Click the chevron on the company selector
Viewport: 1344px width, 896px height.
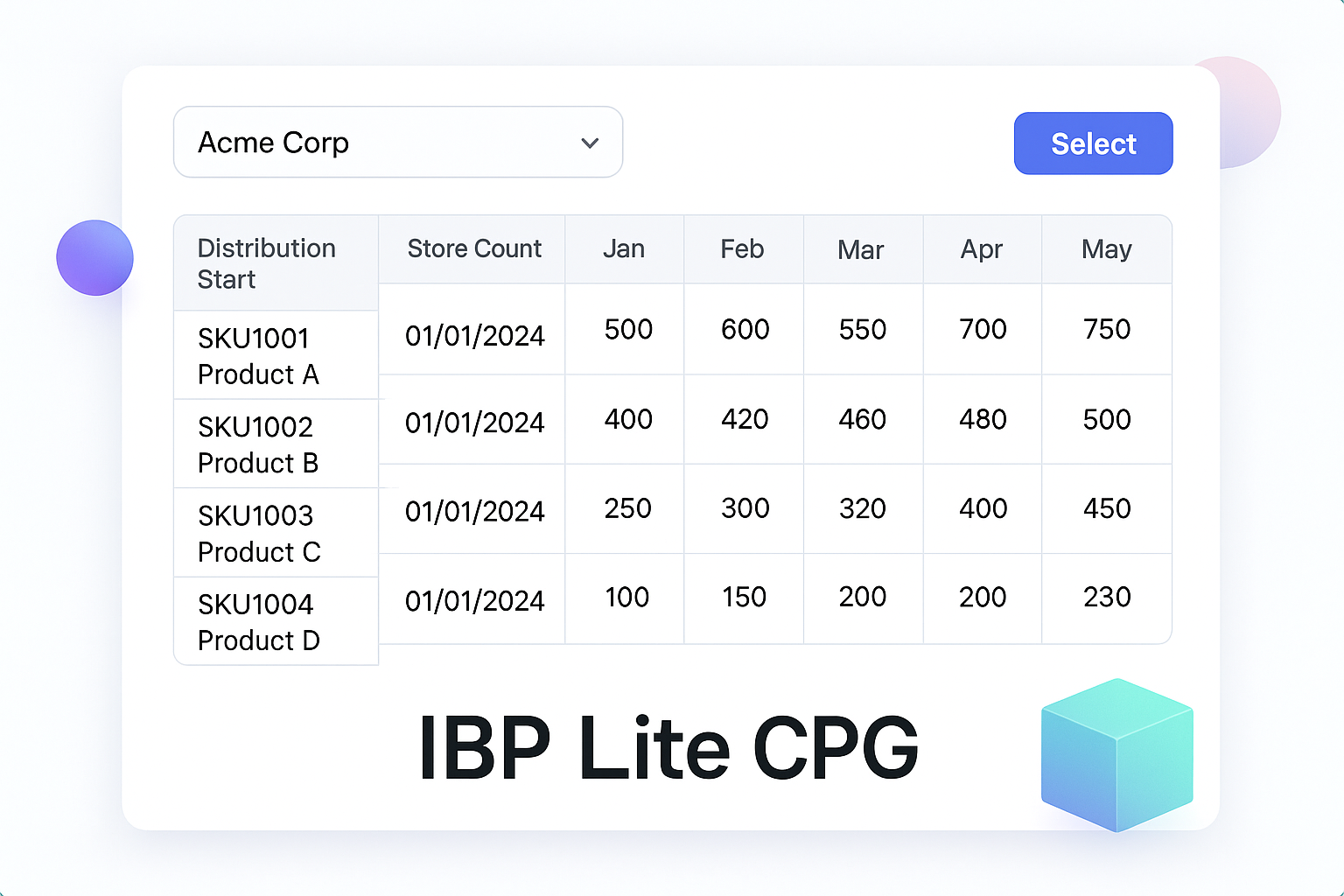click(x=590, y=143)
